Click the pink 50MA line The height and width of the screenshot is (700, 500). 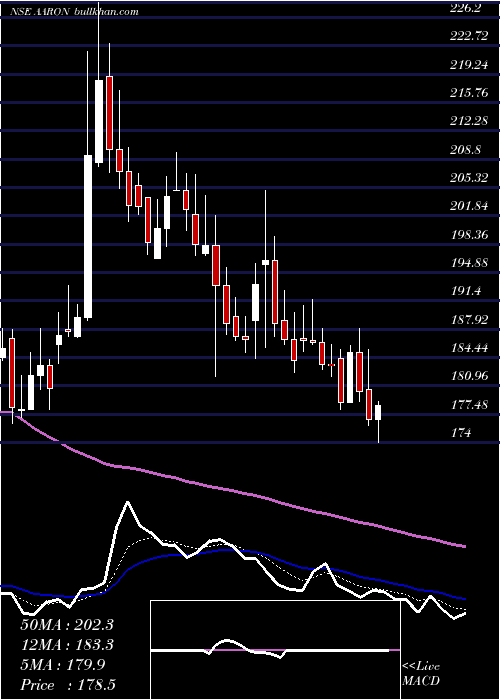(x=232, y=490)
